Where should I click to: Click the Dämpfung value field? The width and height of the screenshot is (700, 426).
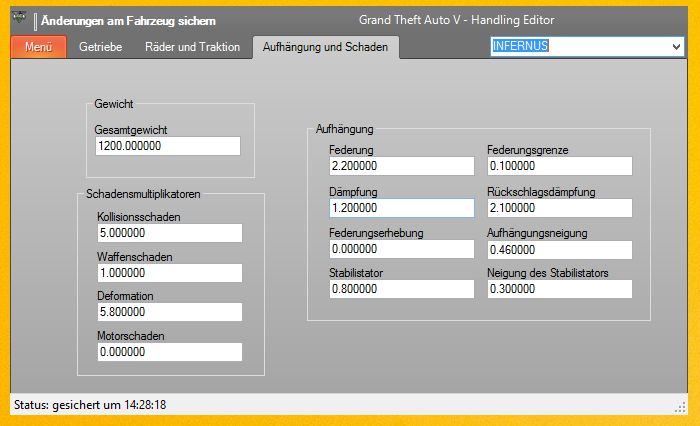pos(400,208)
